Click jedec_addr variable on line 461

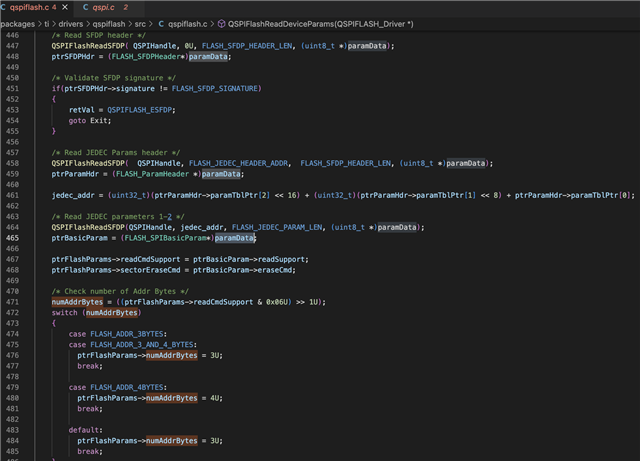point(73,195)
